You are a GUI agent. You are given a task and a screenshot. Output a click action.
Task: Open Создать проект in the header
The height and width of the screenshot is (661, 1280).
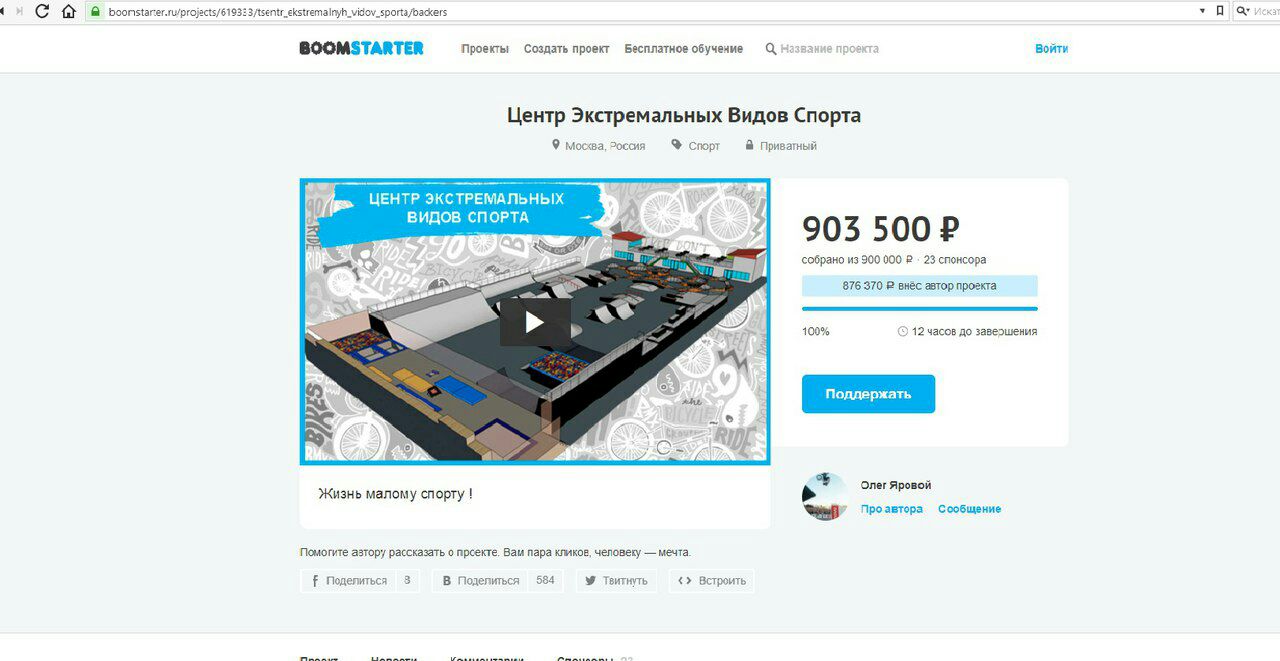click(566, 48)
